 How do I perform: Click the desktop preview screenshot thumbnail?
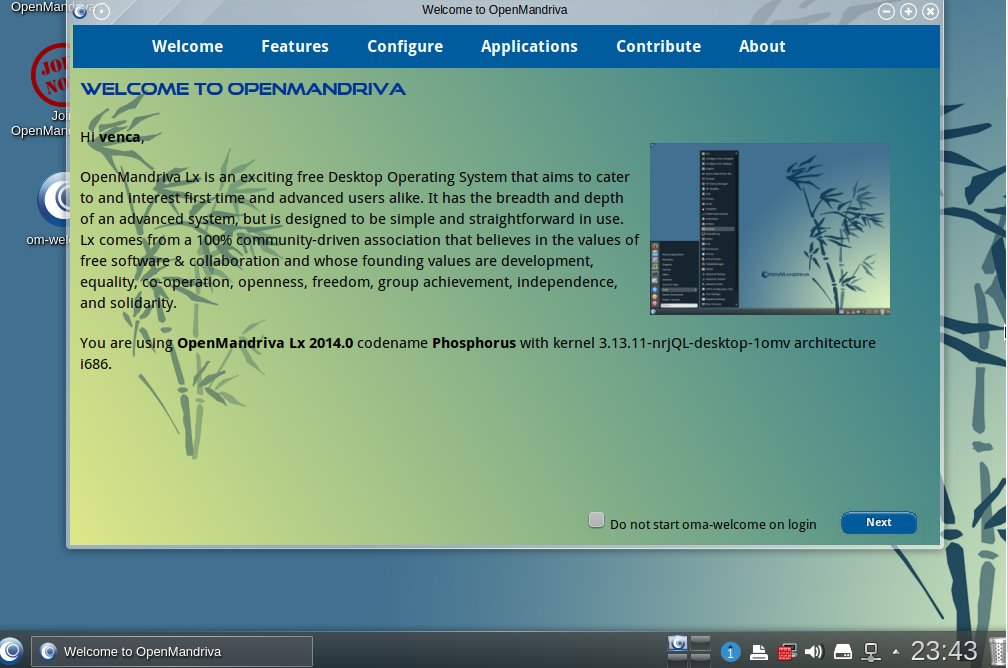coord(770,229)
